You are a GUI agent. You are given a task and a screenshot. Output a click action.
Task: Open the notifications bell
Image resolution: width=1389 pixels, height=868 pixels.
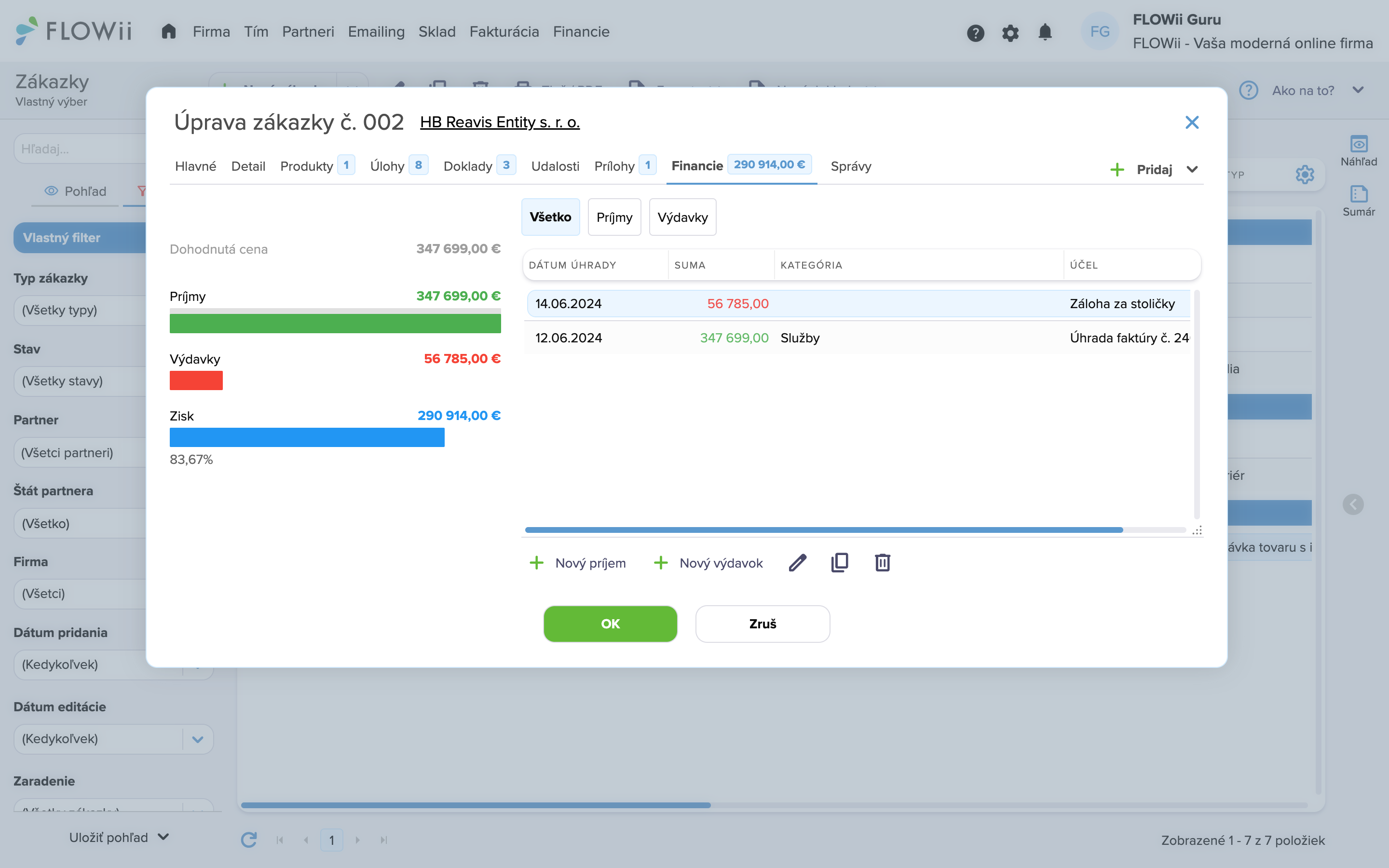point(1045,32)
